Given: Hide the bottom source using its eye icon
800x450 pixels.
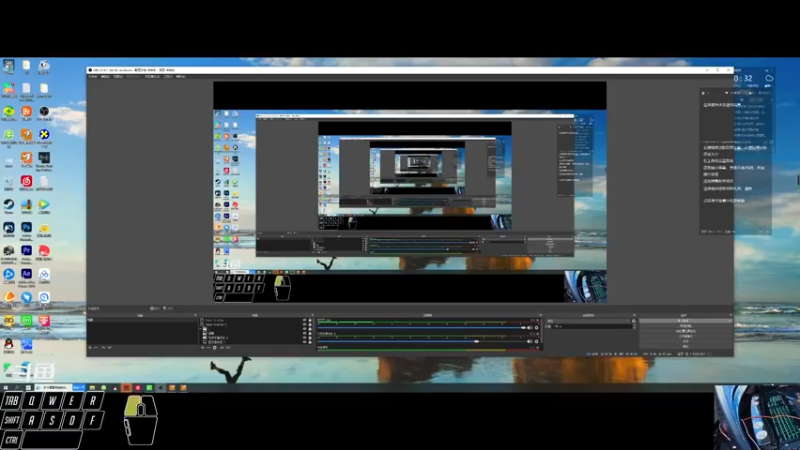Looking at the screenshot, I should [305, 342].
